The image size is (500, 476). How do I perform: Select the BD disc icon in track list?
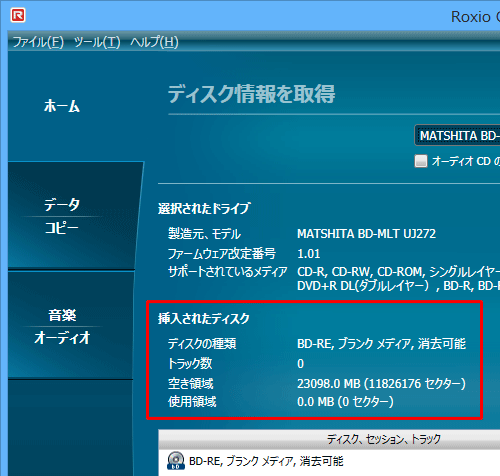point(176,461)
